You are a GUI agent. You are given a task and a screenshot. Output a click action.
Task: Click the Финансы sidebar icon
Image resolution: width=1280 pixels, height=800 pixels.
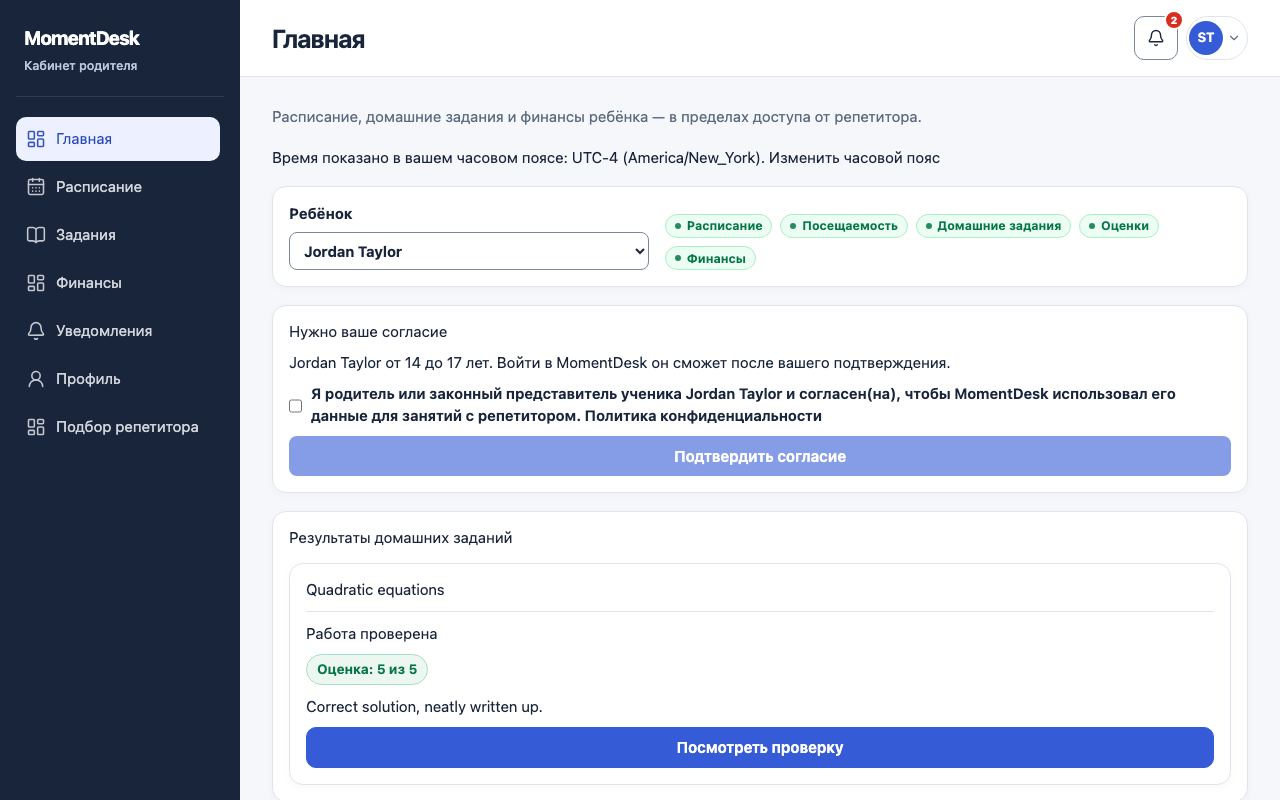click(36, 283)
